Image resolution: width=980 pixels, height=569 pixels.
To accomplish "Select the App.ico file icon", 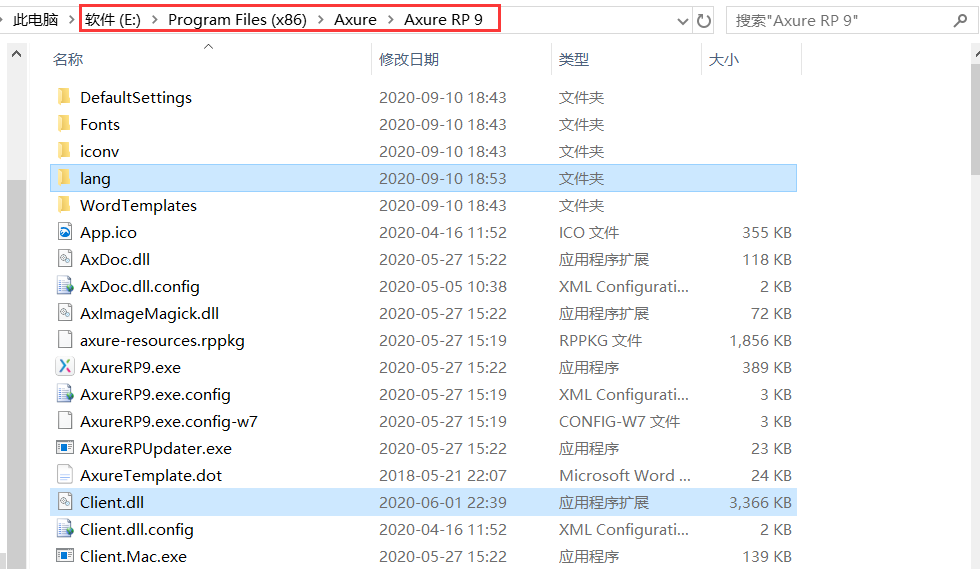I will 65,232.
